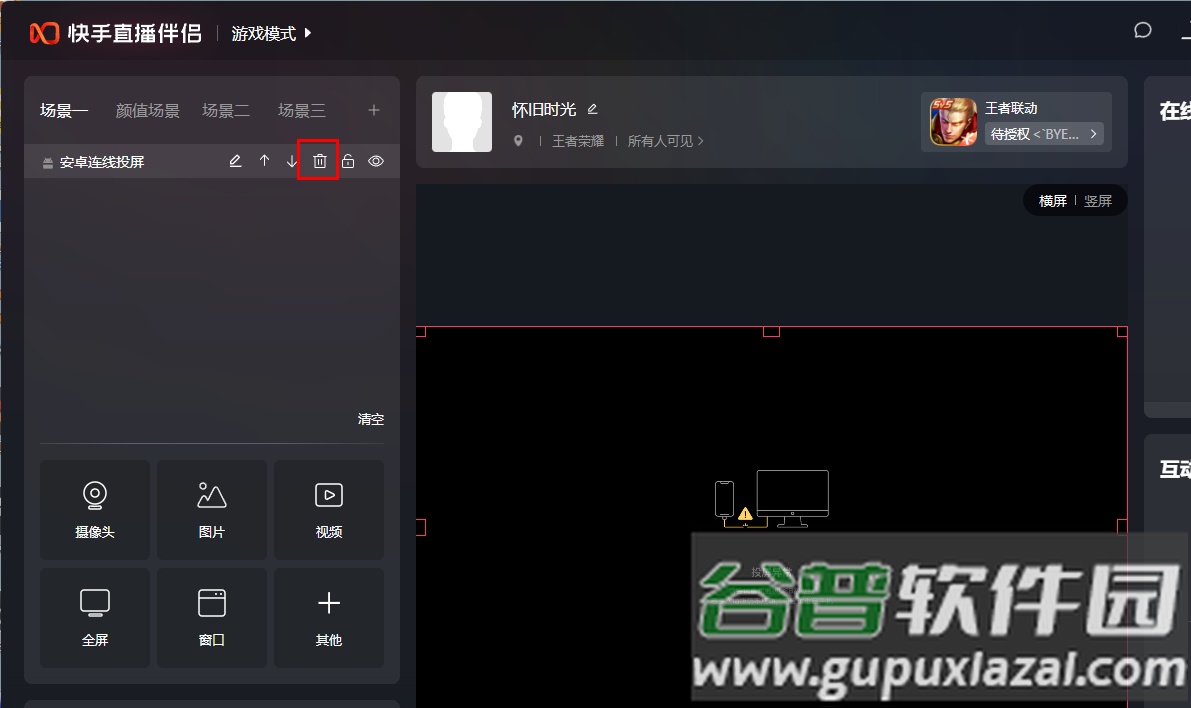Add a 窗口 window capture source
Image resolution: width=1191 pixels, height=708 pixels.
pyautogui.click(x=212, y=617)
